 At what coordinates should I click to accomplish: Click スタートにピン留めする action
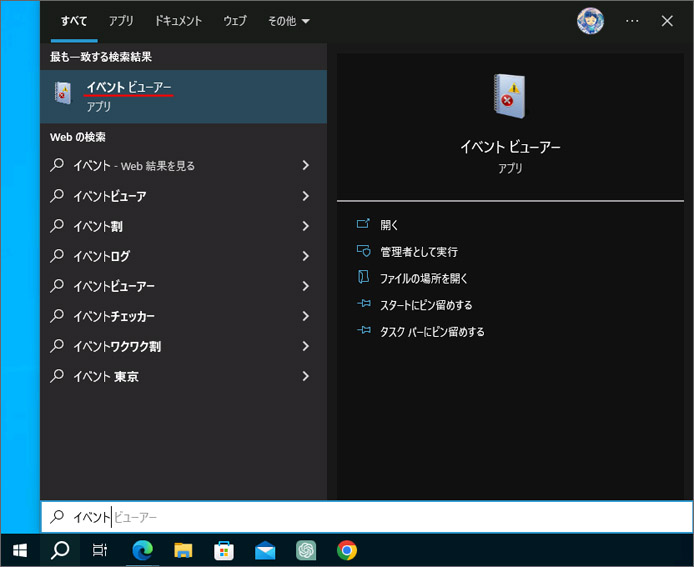pos(426,305)
